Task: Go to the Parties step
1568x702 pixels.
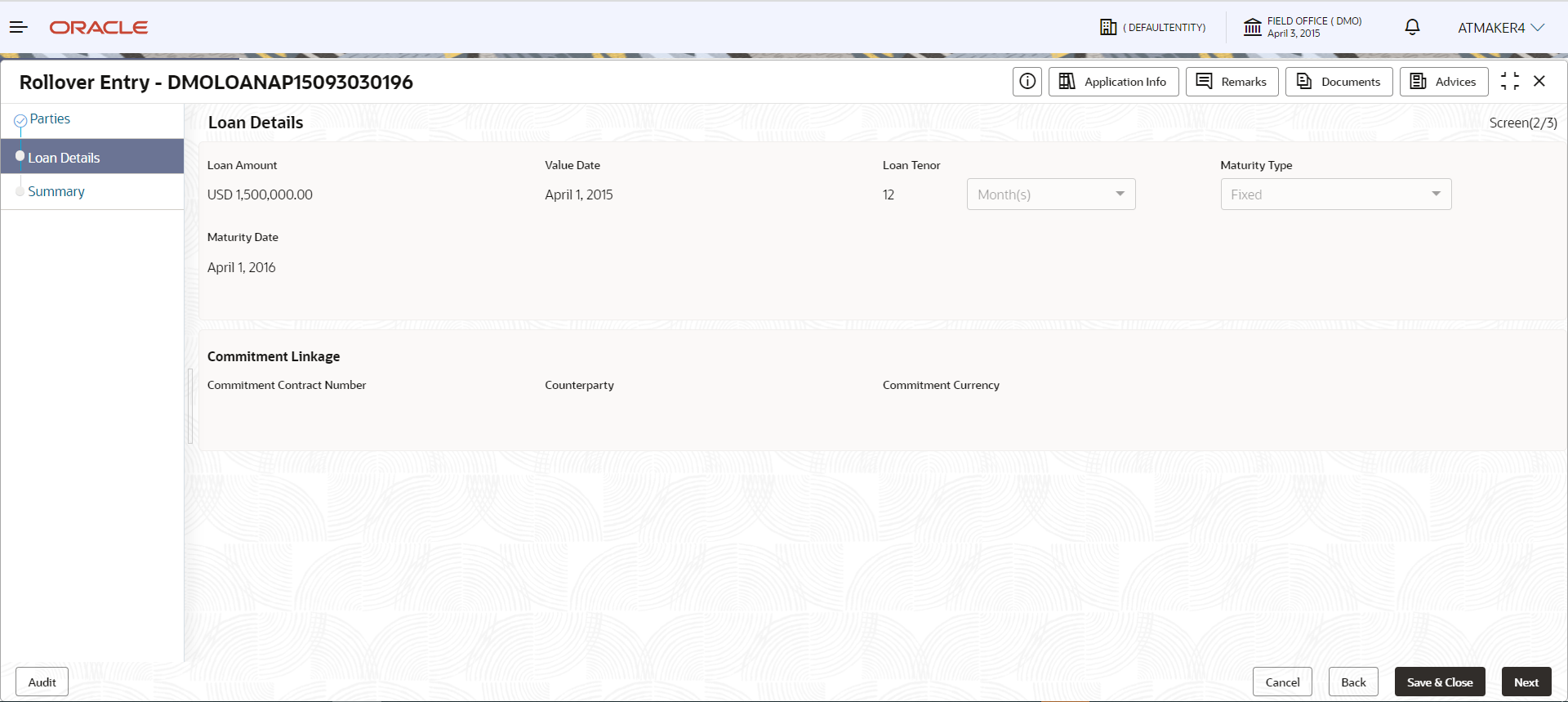Action: pos(50,118)
